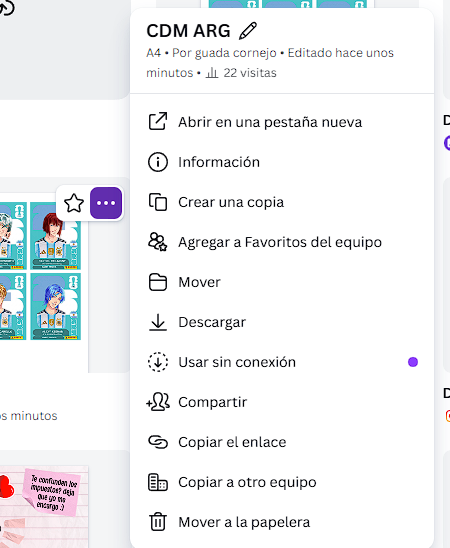Click the Crear una copia duplicate icon
Image resolution: width=450 pixels, height=548 pixels.
click(x=158, y=202)
